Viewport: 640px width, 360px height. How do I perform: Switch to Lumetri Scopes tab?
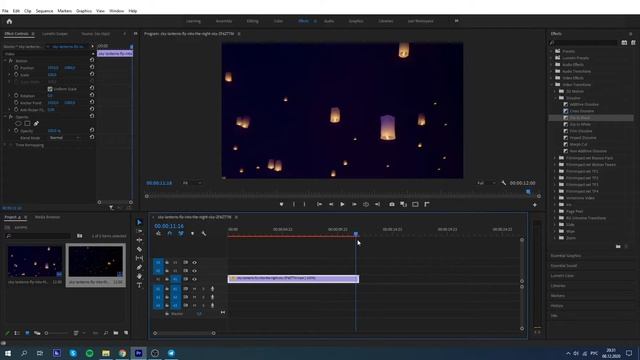coord(55,33)
